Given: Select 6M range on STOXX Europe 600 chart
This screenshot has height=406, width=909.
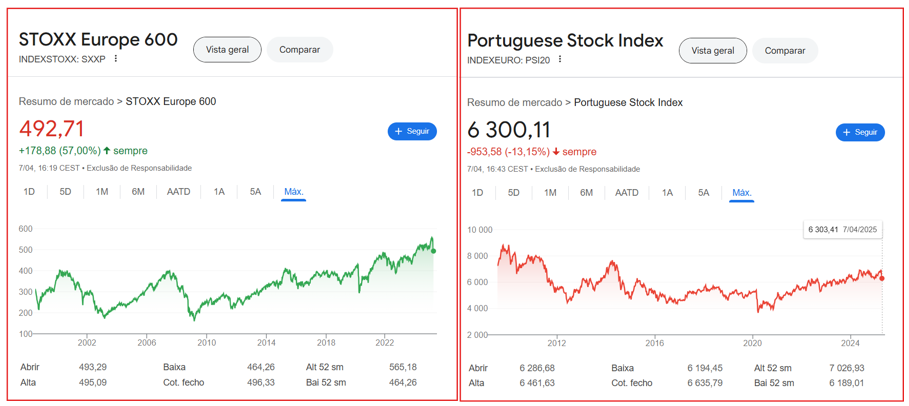Looking at the screenshot, I should [x=138, y=192].
